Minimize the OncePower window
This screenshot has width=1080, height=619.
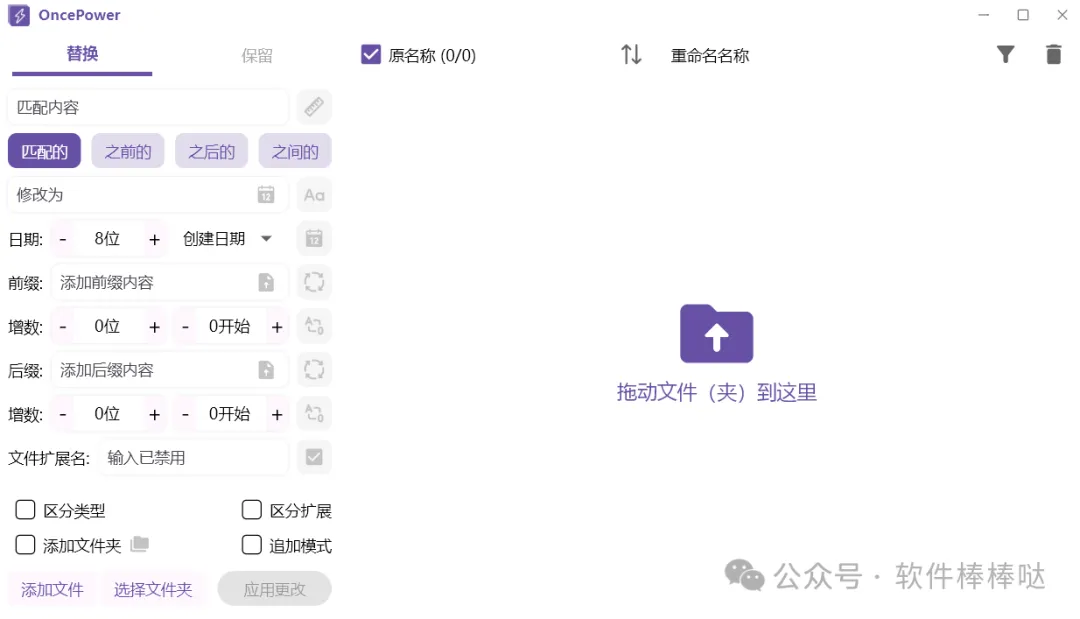(x=984, y=14)
